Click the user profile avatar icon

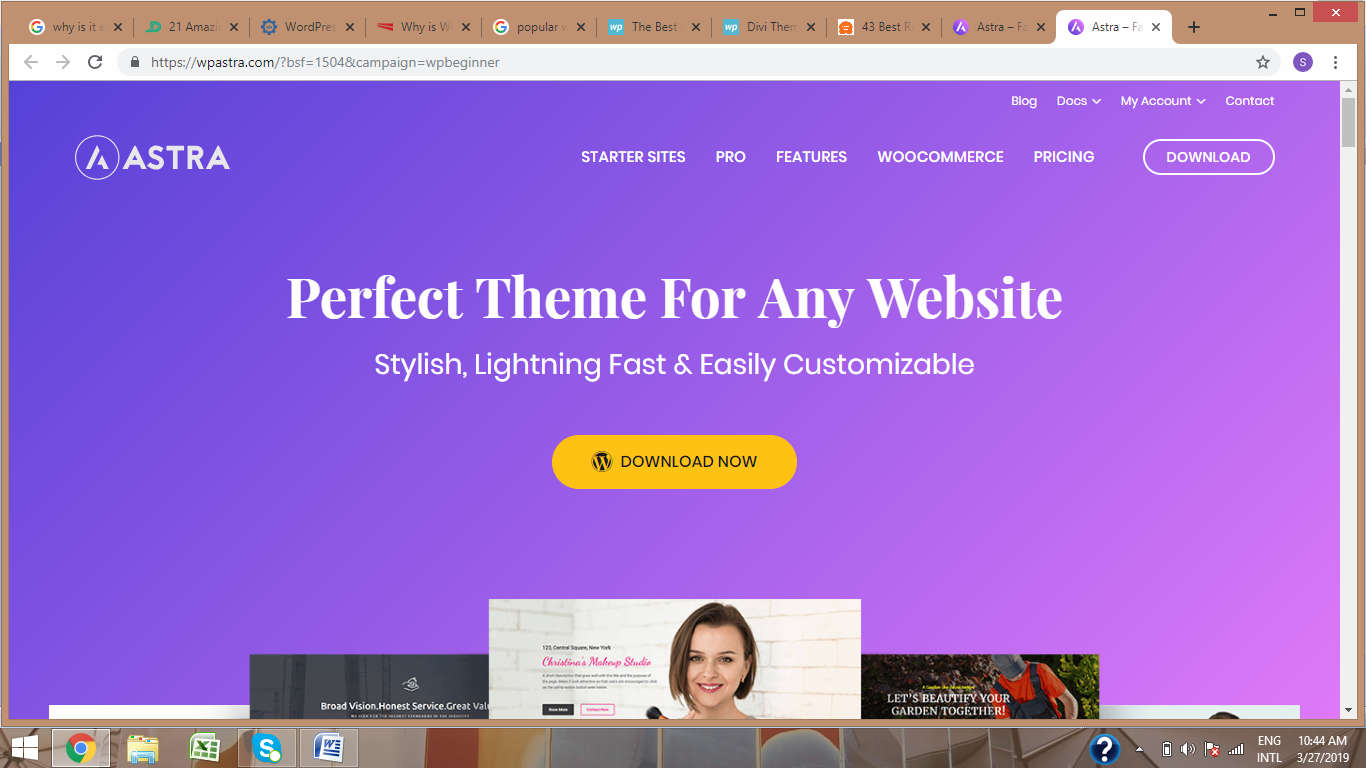(1302, 62)
